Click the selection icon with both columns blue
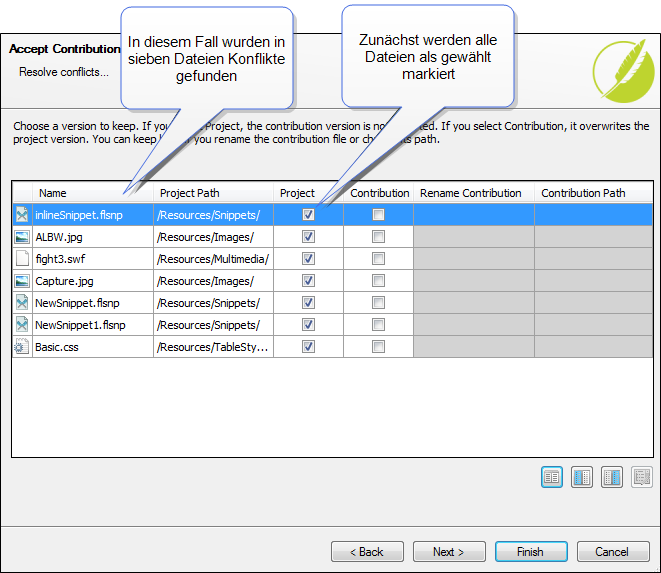The width and height of the screenshot is (661, 573). pos(611,477)
